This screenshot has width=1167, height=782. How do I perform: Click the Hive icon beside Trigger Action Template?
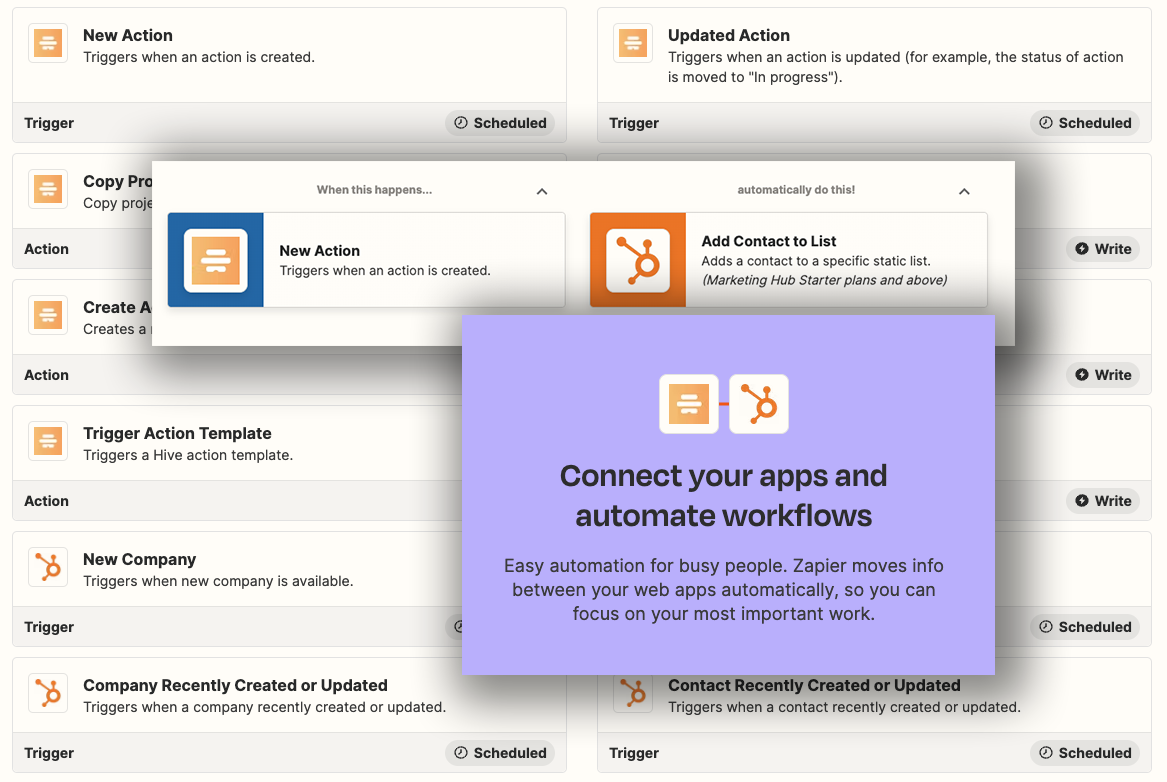click(47, 441)
